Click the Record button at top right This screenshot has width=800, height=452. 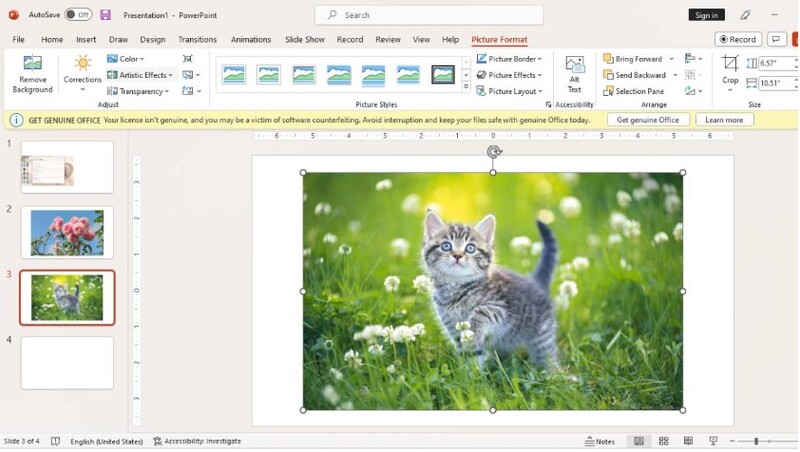(x=738, y=39)
